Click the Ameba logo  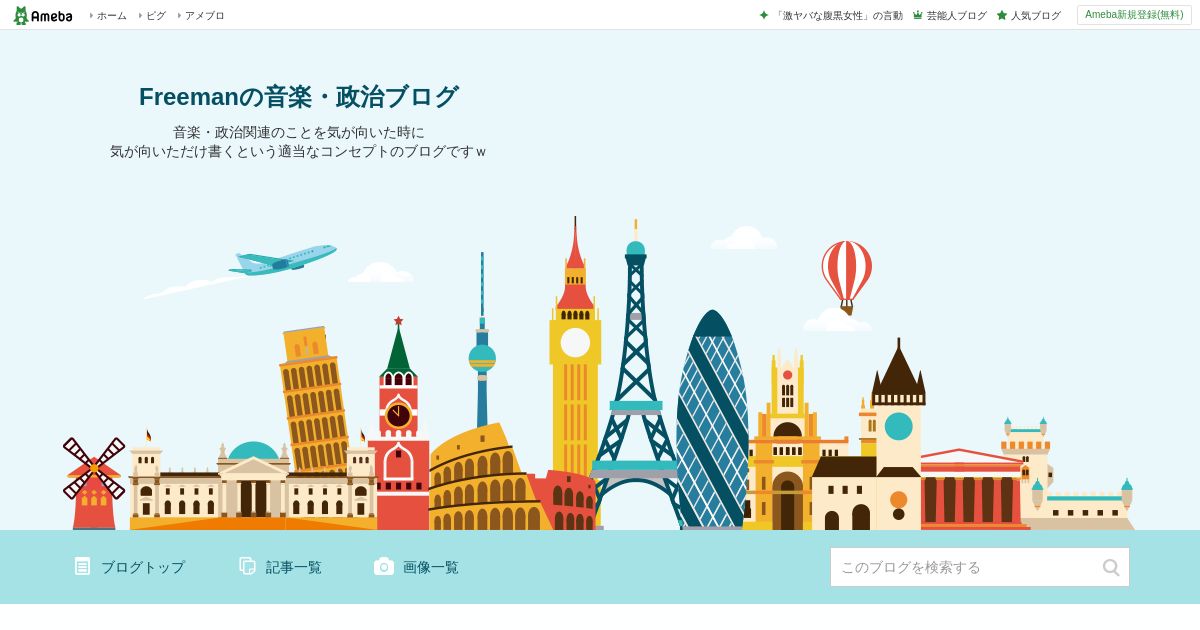tap(43, 15)
